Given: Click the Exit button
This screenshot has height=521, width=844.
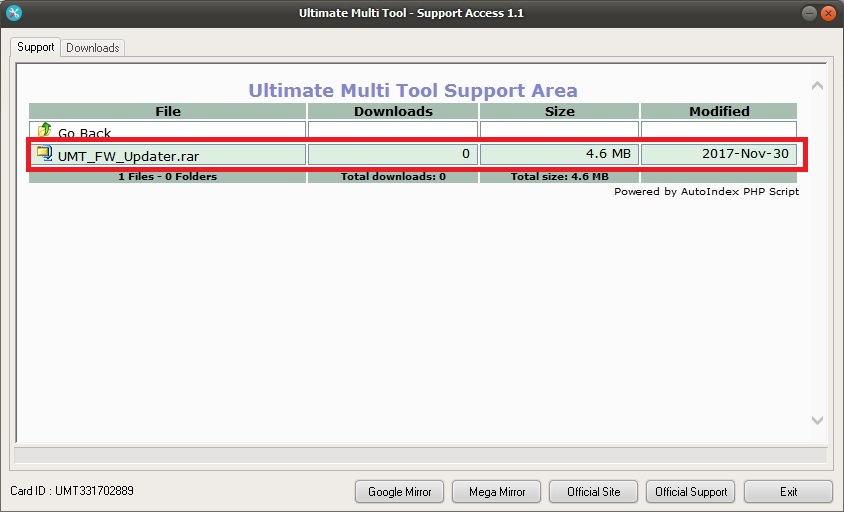Looking at the screenshot, I should point(788,491).
